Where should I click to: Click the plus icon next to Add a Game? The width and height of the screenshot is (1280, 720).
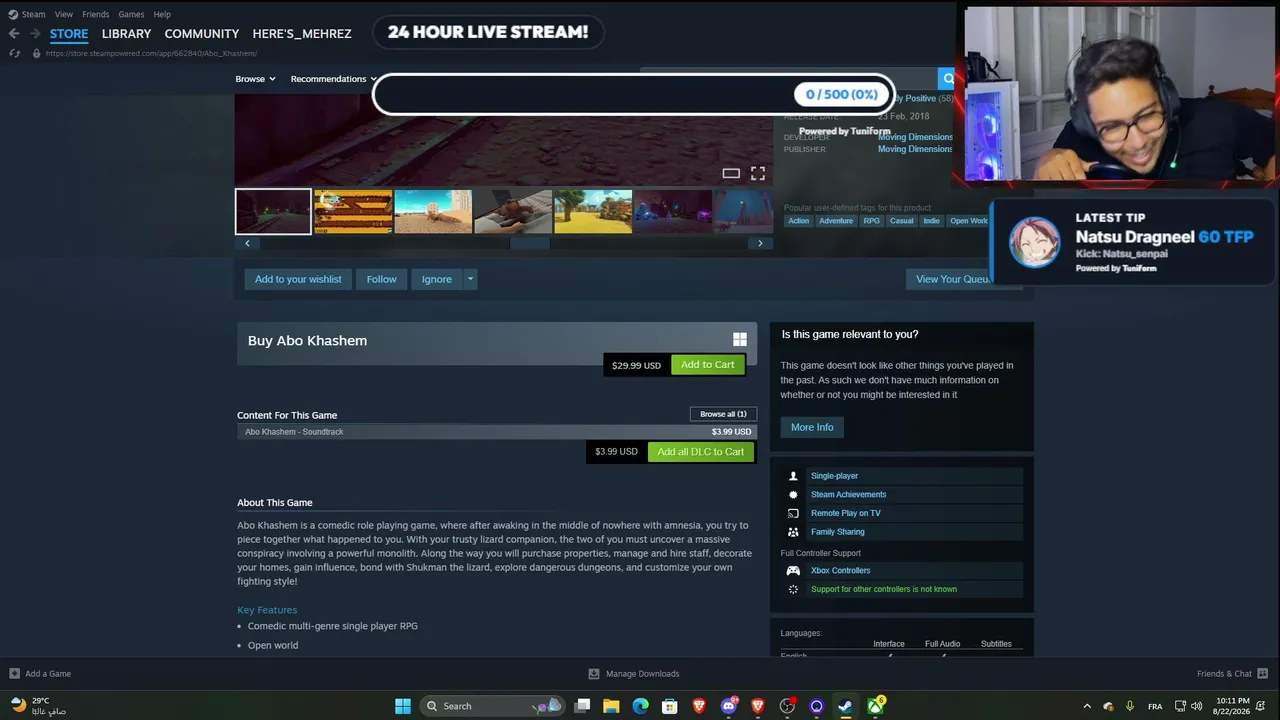pyautogui.click(x=14, y=674)
